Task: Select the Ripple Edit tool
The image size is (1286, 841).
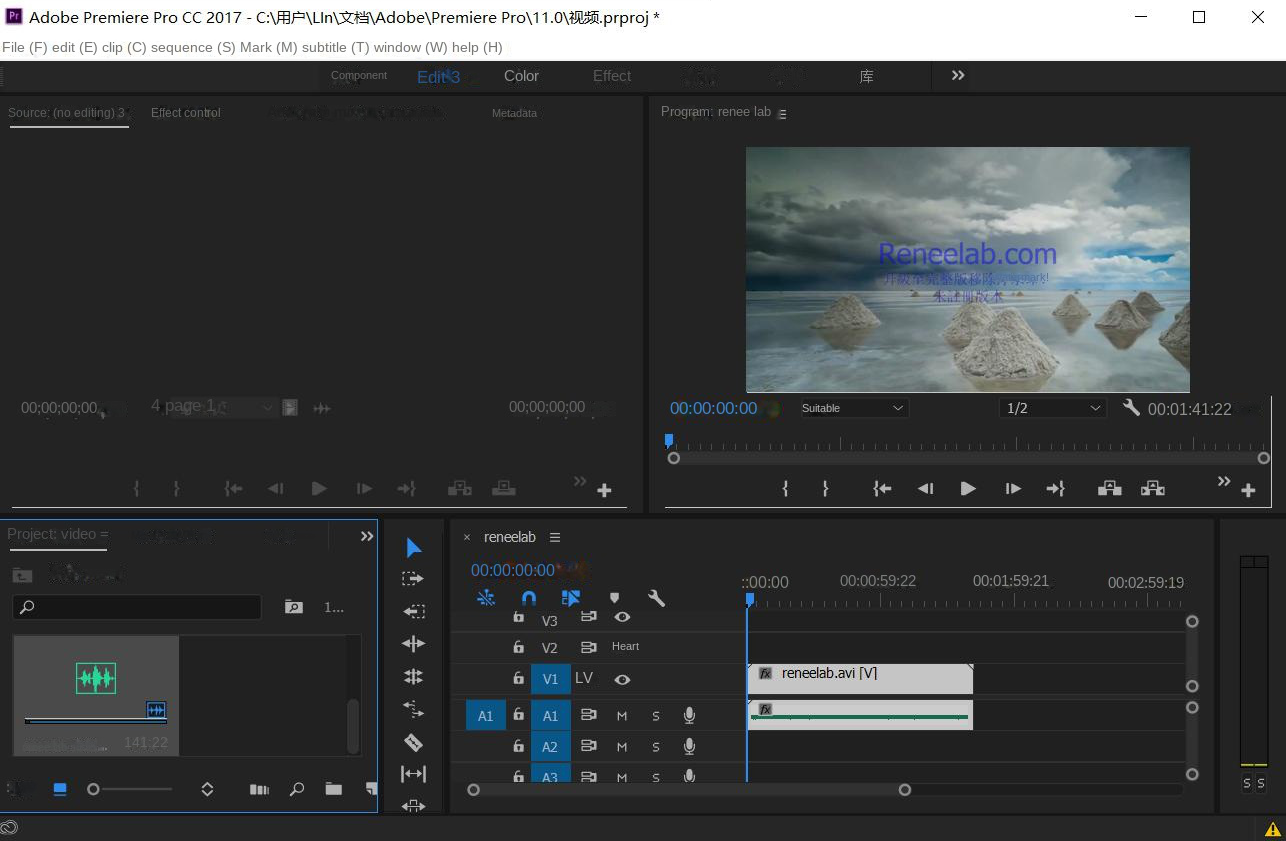Action: pos(413,643)
